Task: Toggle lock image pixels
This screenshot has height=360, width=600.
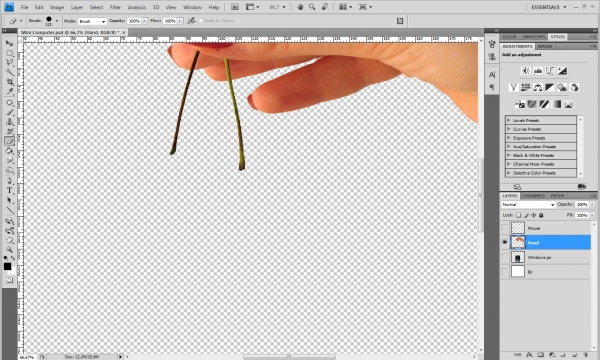Action: point(526,215)
